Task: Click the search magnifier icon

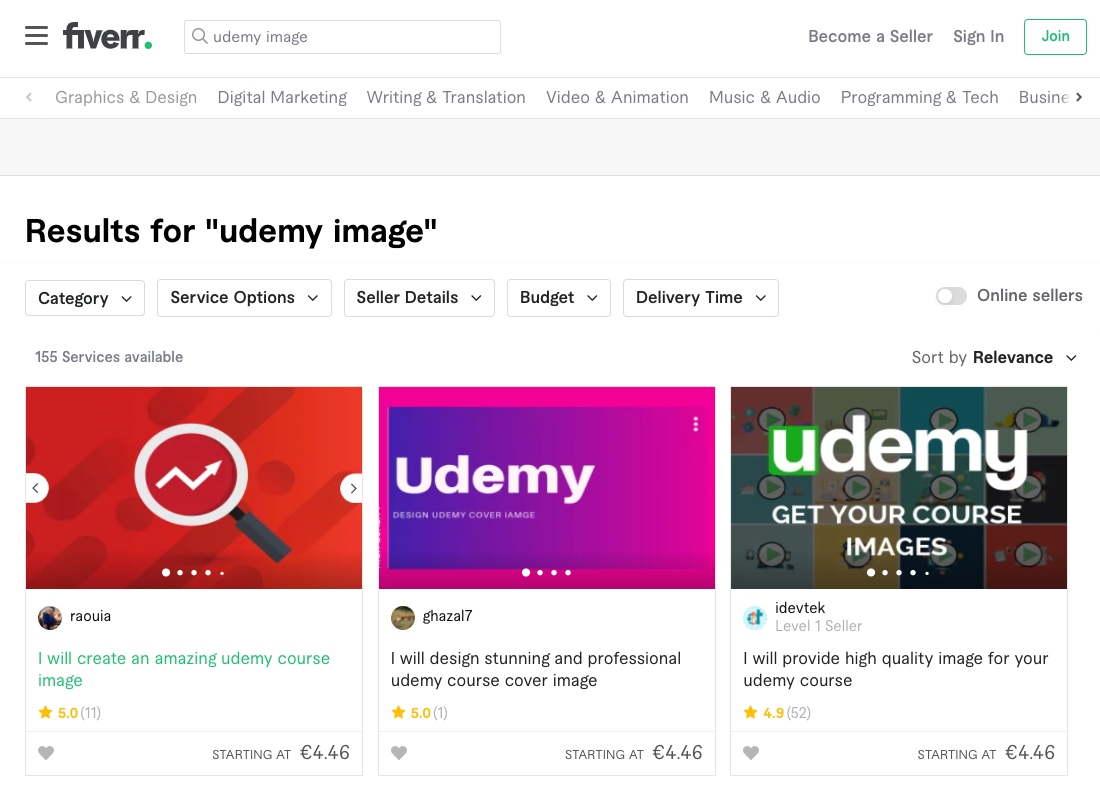Action: pyautogui.click(x=200, y=36)
